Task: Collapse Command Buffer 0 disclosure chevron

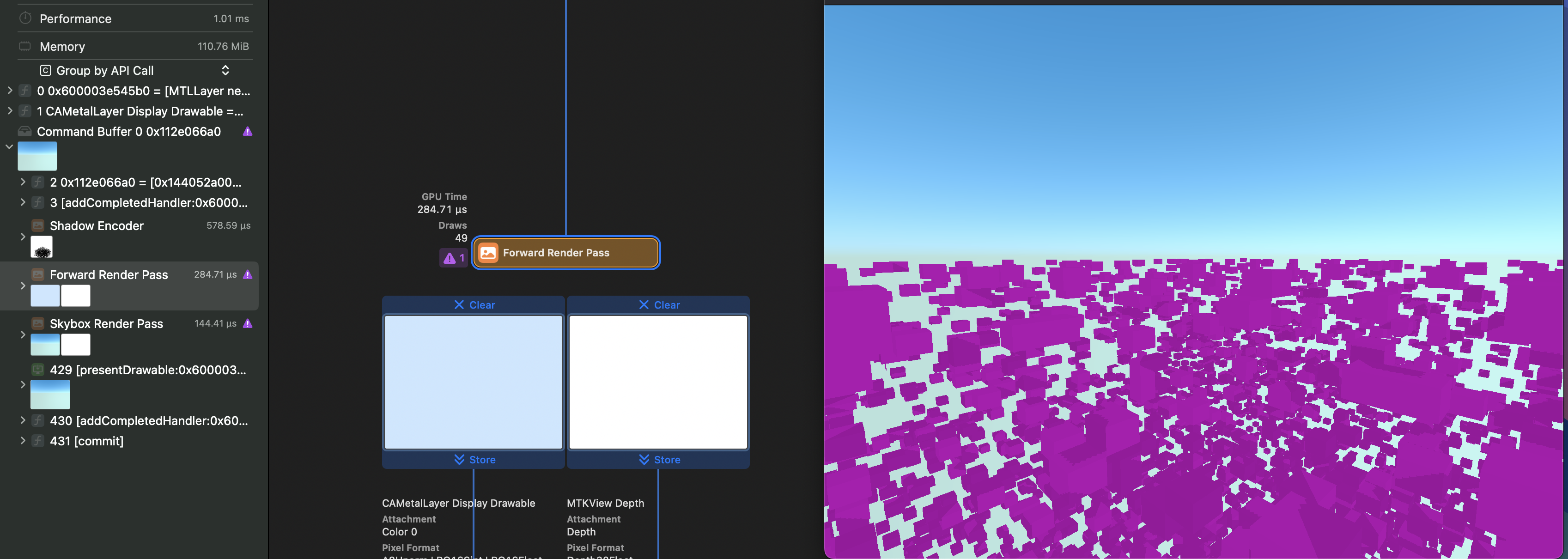Action: click(x=9, y=147)
